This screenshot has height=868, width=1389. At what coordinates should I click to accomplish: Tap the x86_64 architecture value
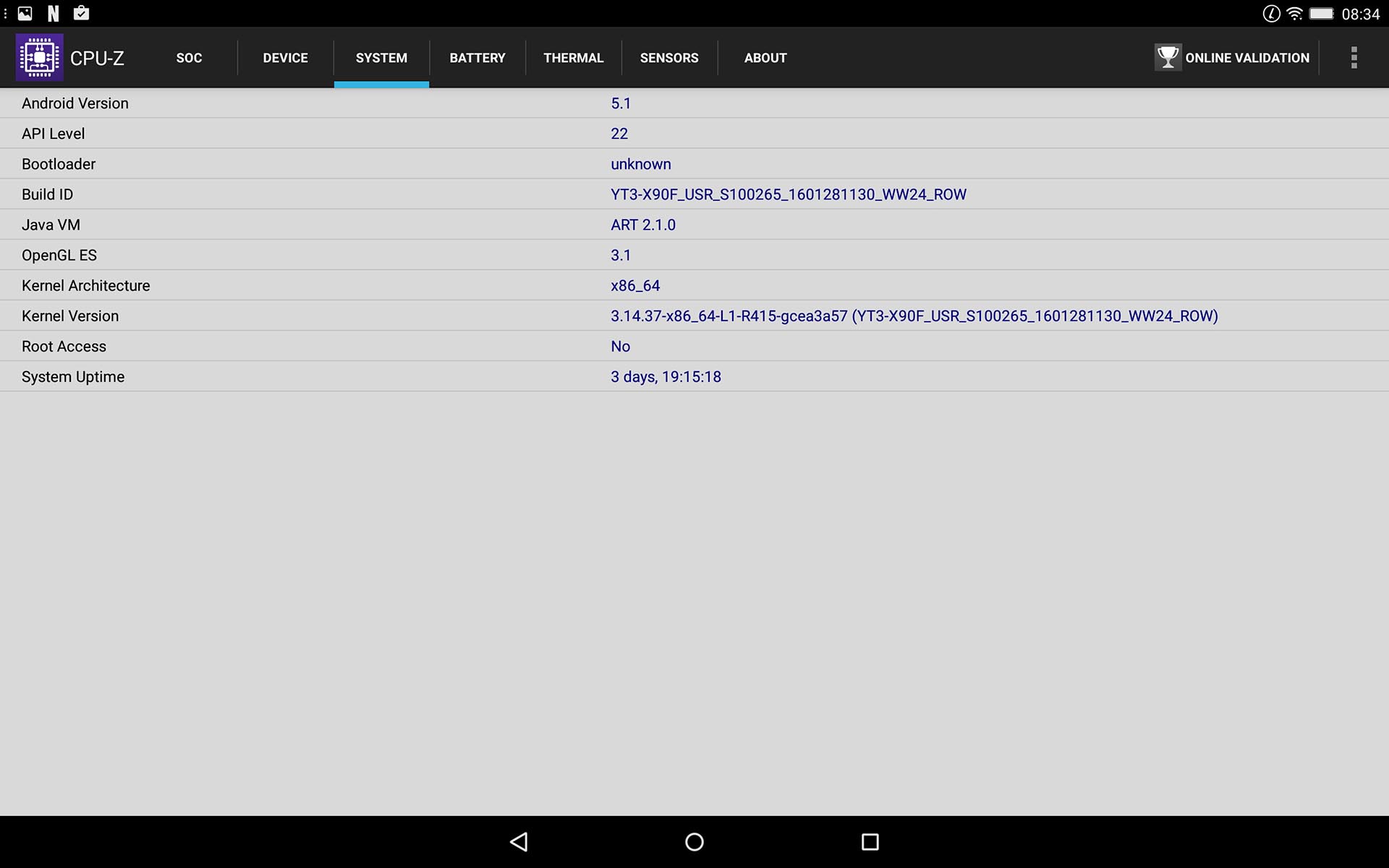[635, 286]
